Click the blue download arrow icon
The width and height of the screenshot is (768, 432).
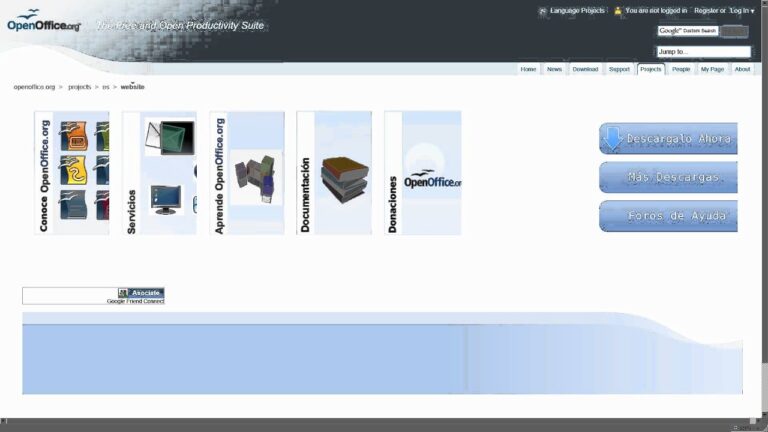pyautogui.click(x=613, y=139)
